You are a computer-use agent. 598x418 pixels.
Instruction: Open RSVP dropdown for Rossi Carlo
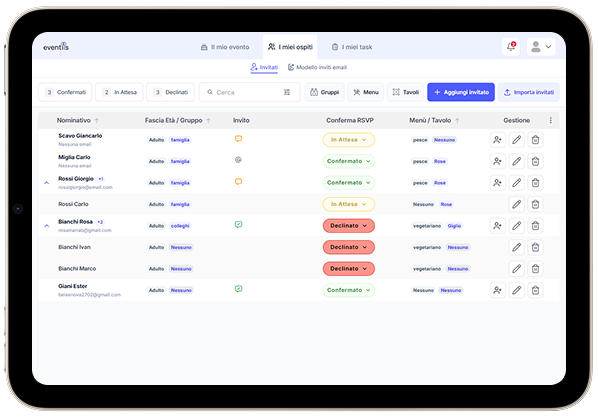point(349,204)
